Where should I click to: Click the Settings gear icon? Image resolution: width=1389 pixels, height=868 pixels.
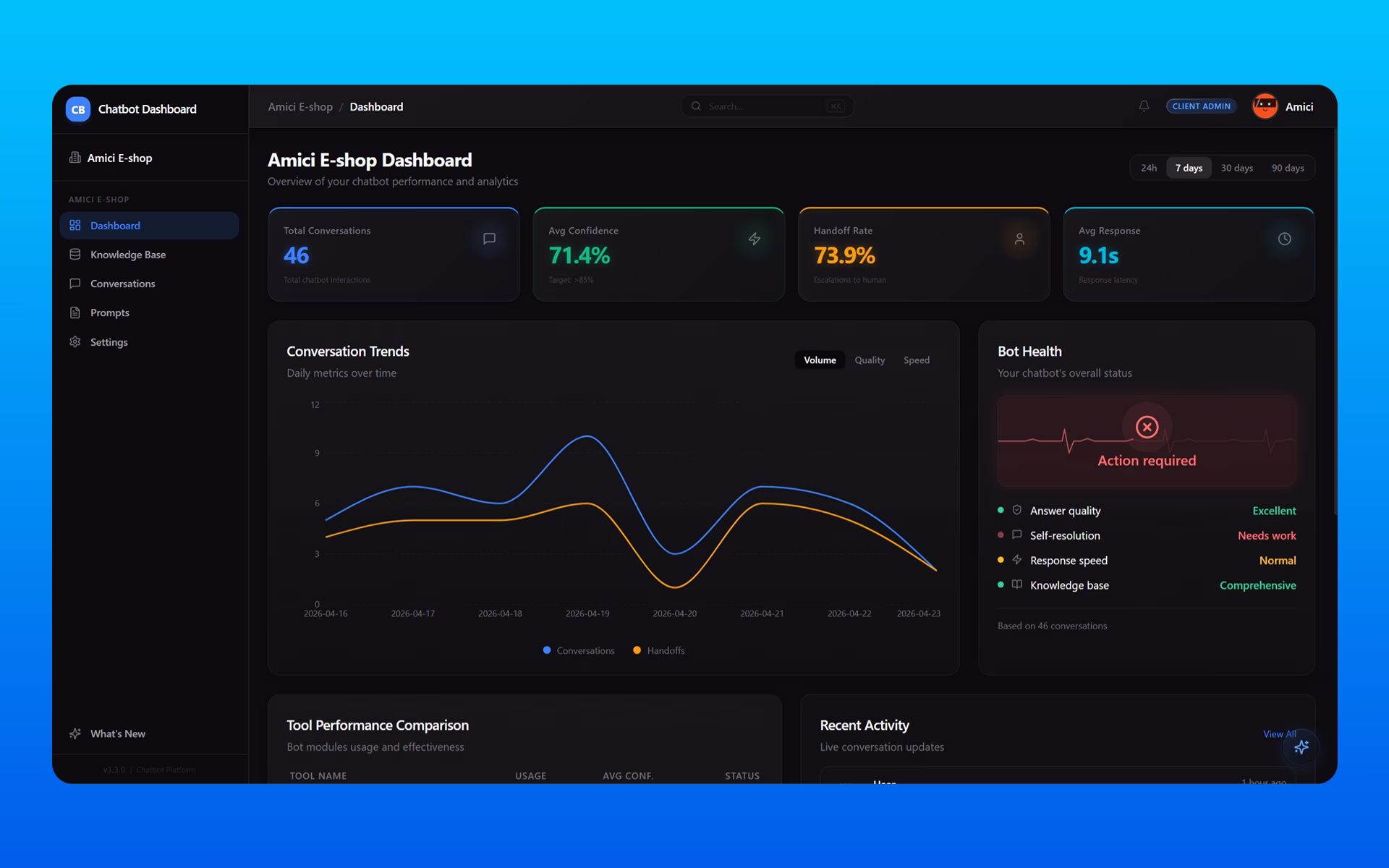point(75,342)
